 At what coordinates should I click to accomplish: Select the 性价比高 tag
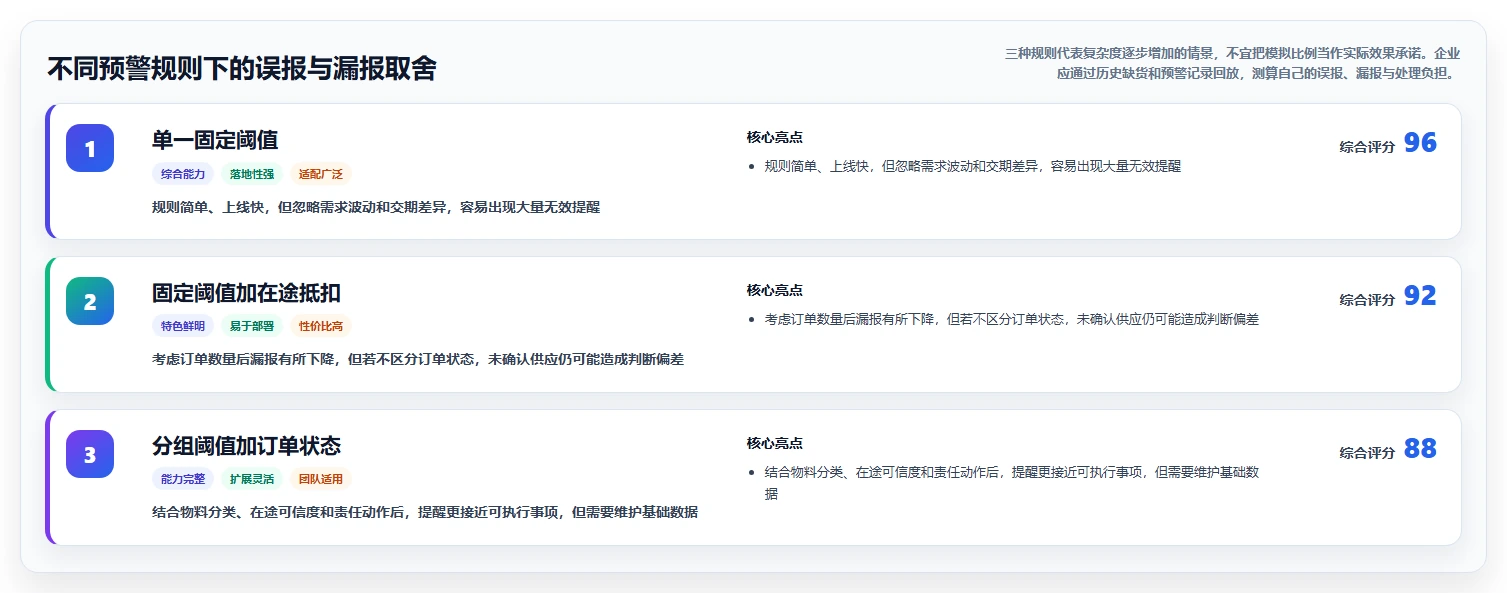[x=321, y=326]
